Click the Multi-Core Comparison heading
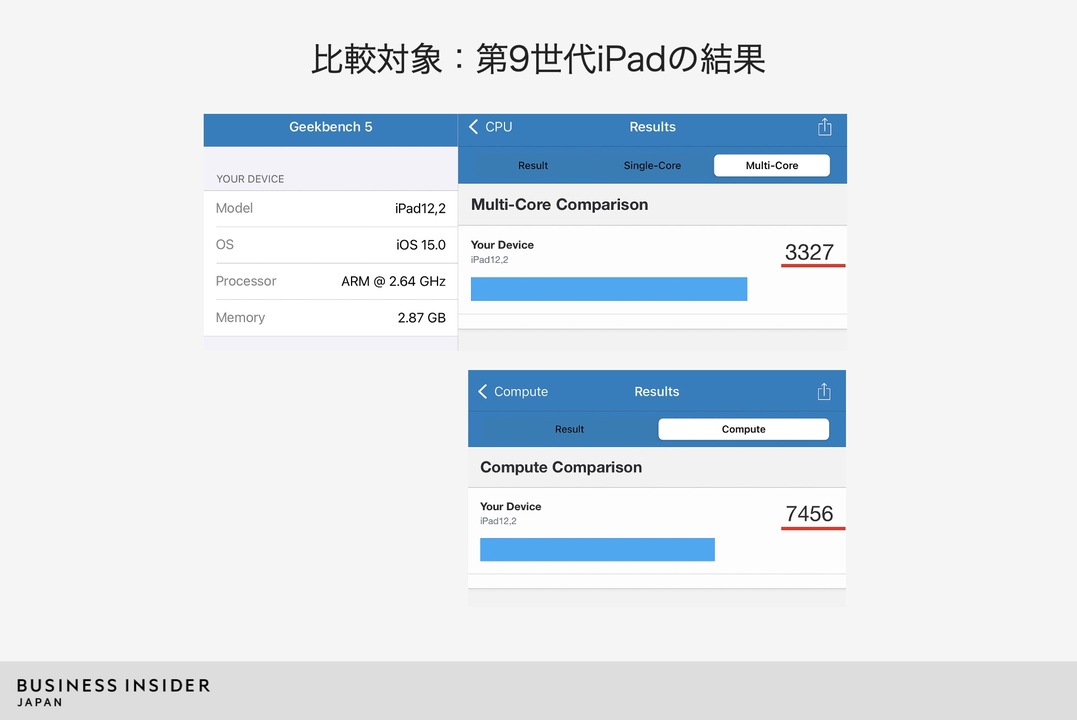 [x=559, y=205]
